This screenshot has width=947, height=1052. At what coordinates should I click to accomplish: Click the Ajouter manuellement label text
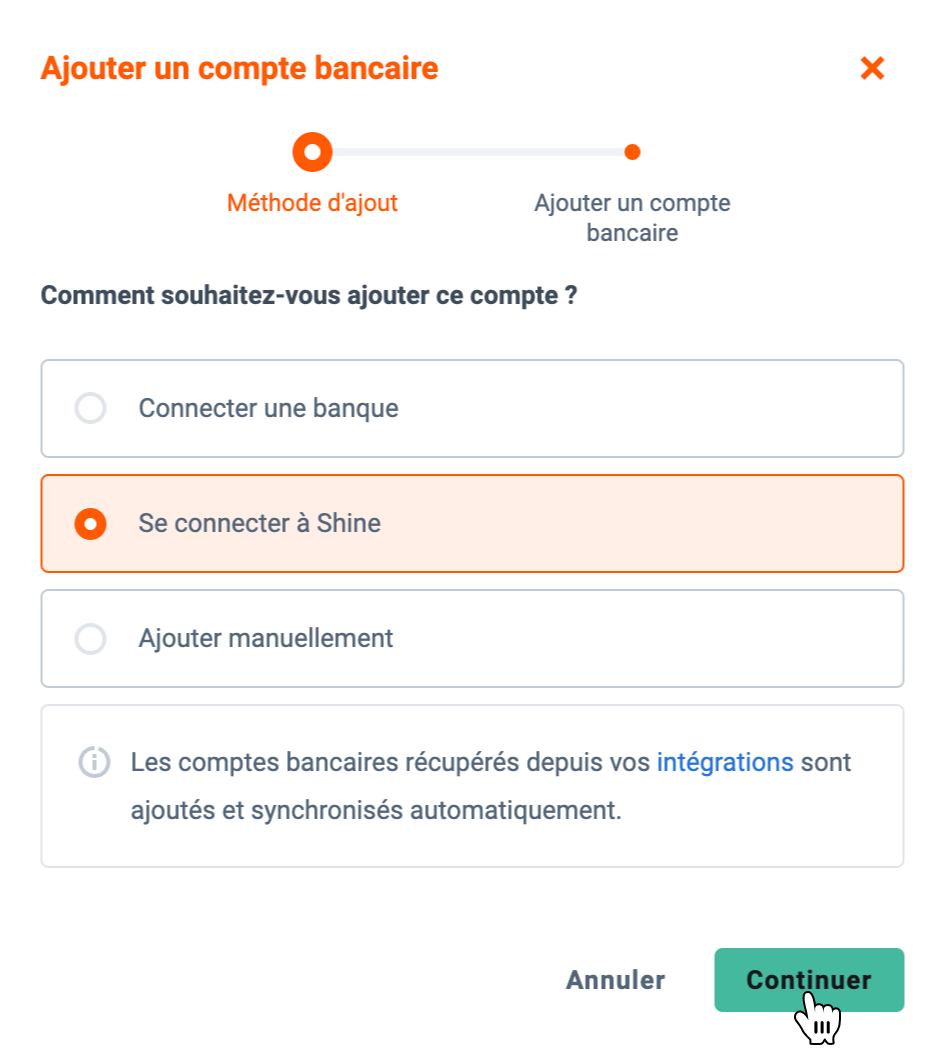(x=266, y=639)
